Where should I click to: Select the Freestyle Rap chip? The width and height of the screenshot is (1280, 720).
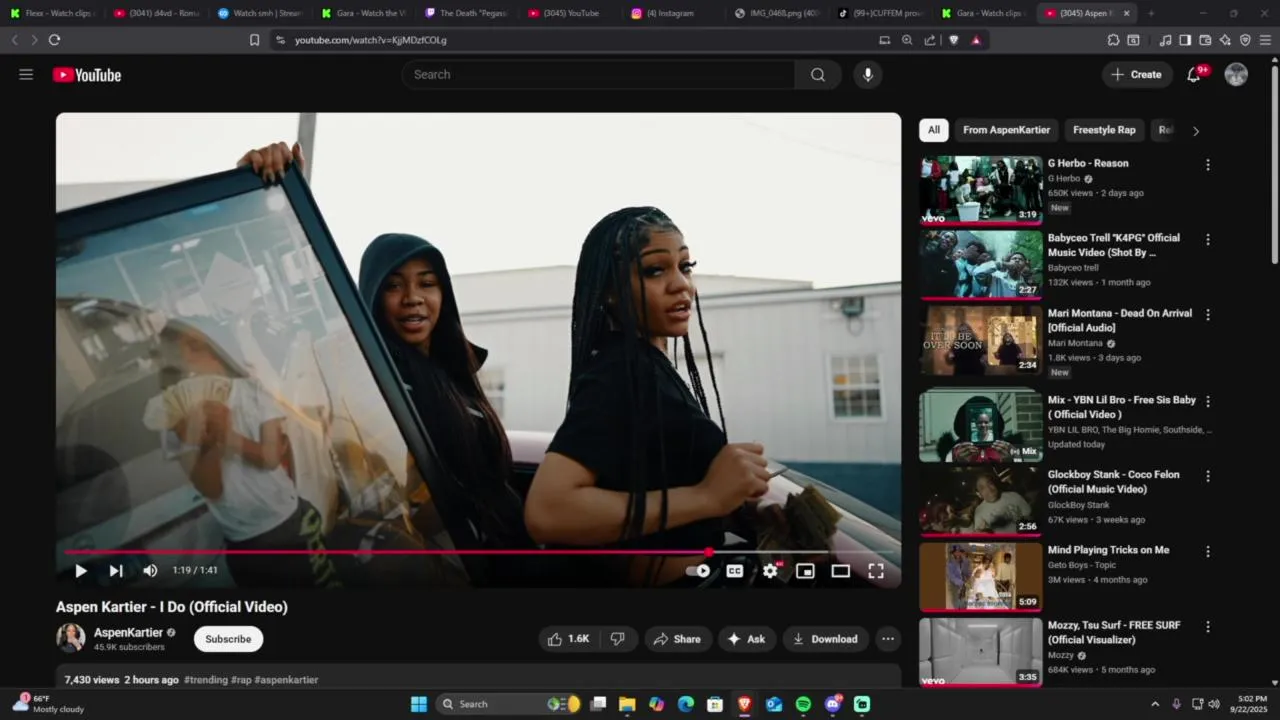click(x=1104, y=130)
